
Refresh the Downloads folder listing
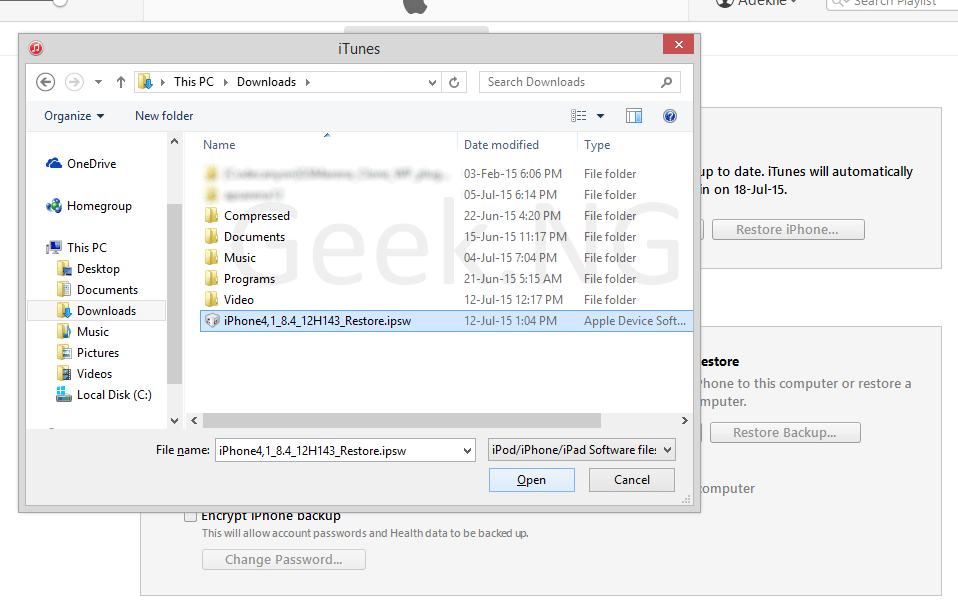[454, 82]
